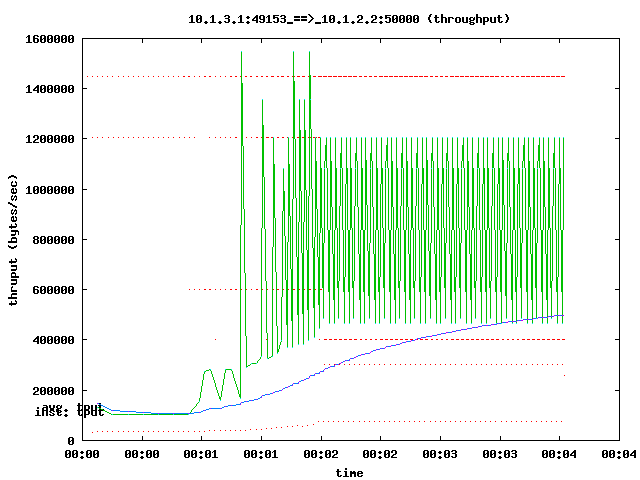Select the 1400000 y-axis tick label
Viewport: 640px width, 480px height.
click(52, 89)
